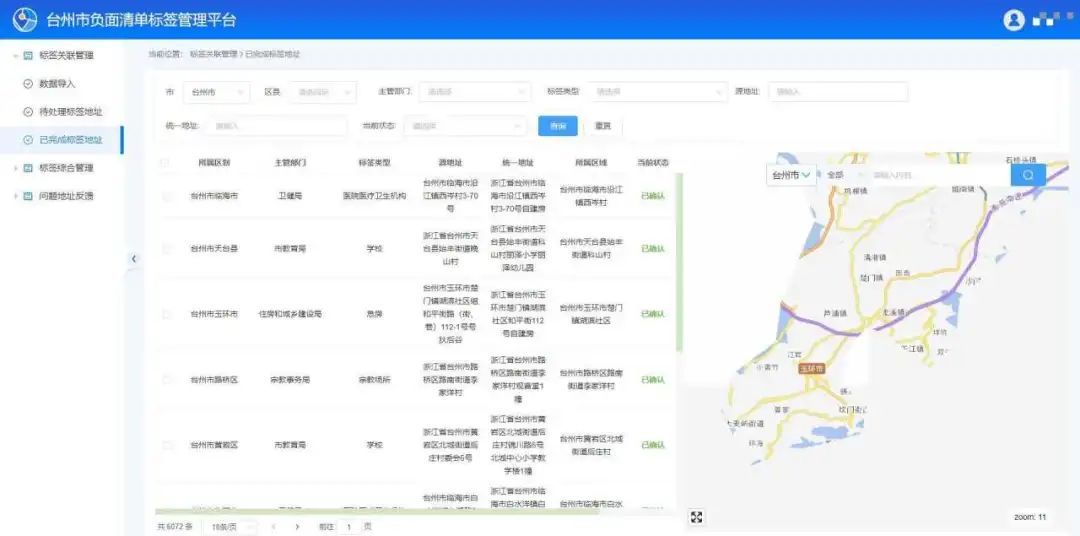
Task: Click the 原地址 column header
Action: (451, 163)
